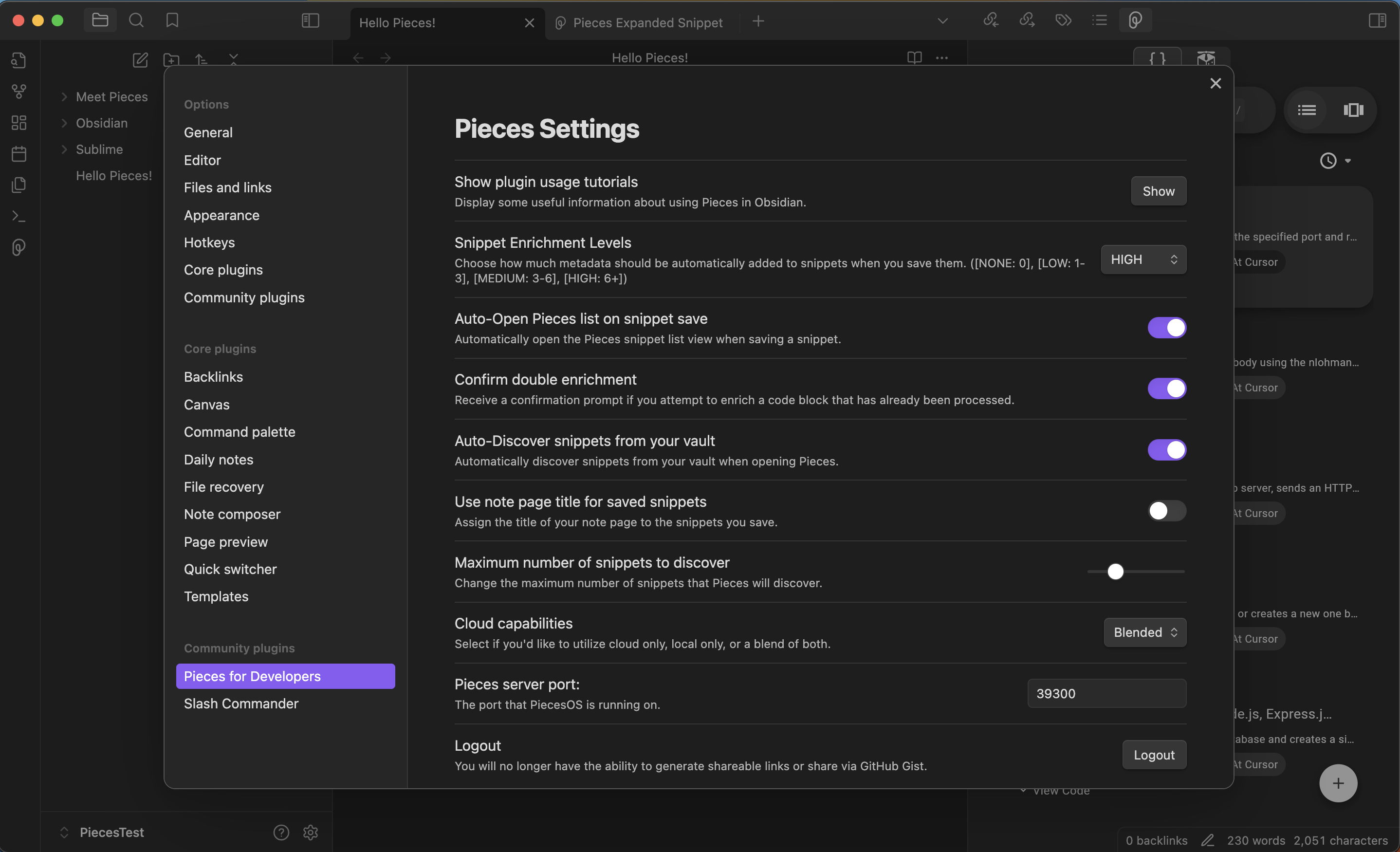Open the clock sort dropdown in Pieces panel
Image resolution: width=1400 pixels, height=852 pixels.
pos(1335,161)
